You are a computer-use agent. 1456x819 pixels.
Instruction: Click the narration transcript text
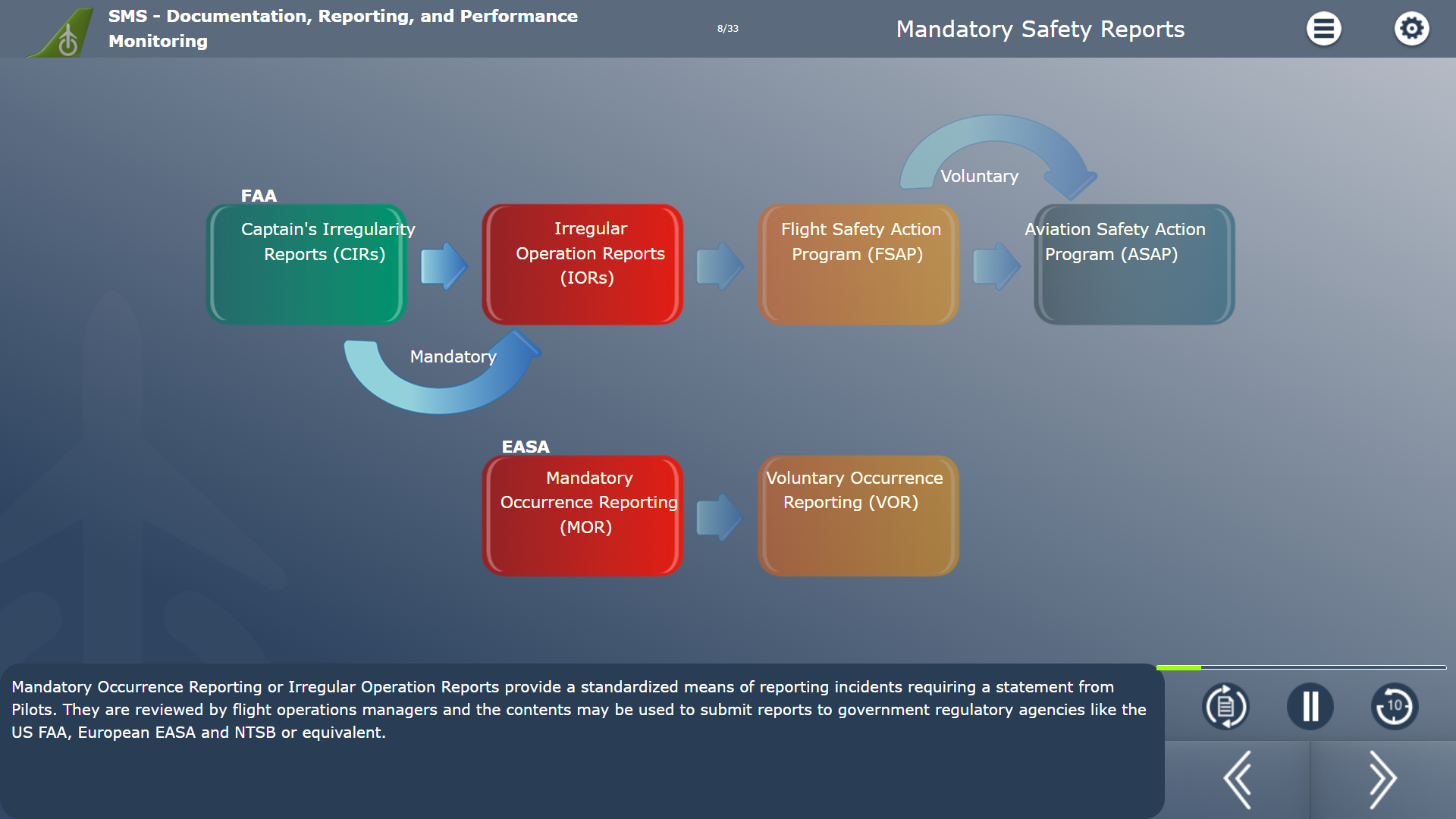579,710
